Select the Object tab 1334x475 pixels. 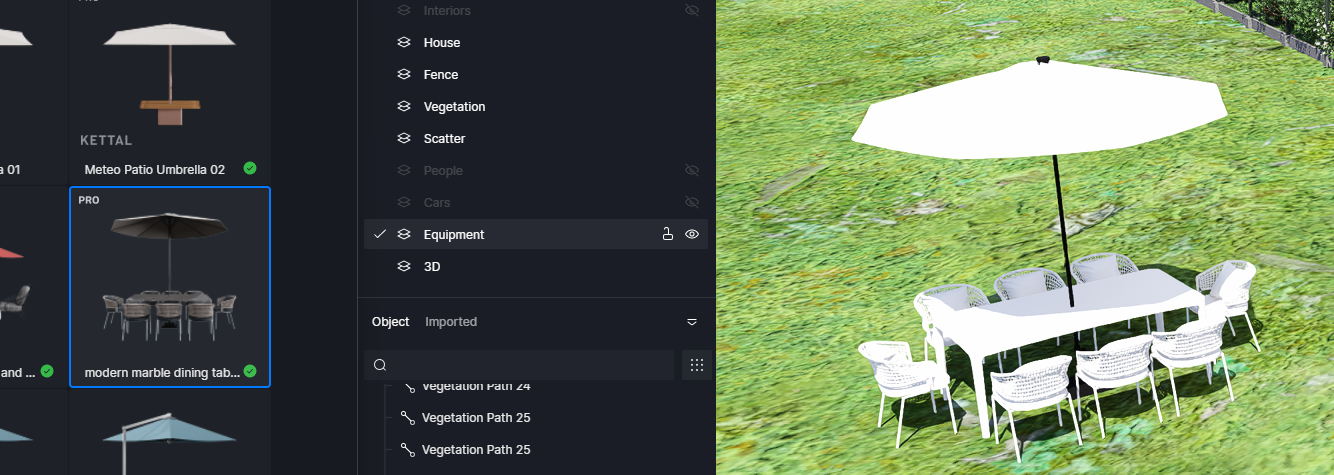point(390,322)
